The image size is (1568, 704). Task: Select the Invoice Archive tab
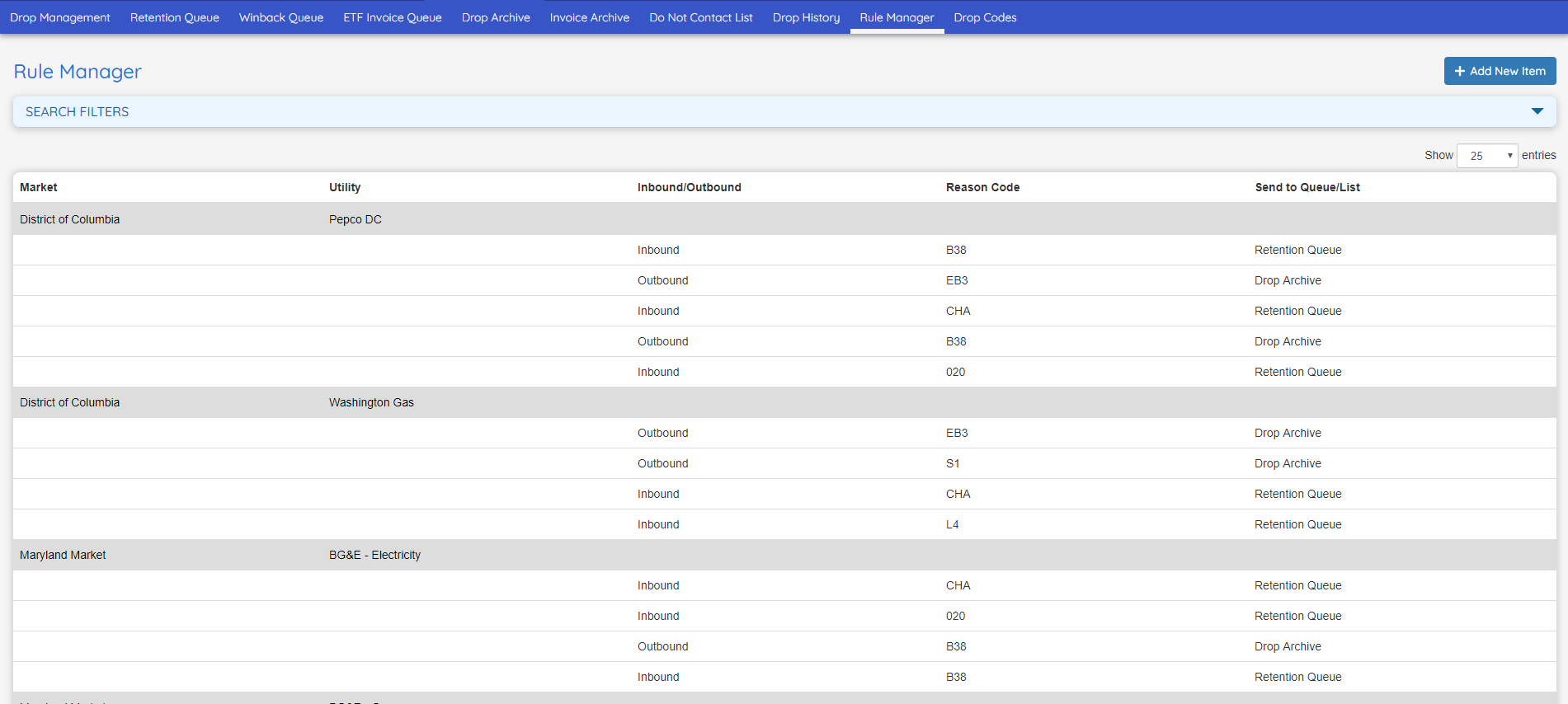point(590,17)
